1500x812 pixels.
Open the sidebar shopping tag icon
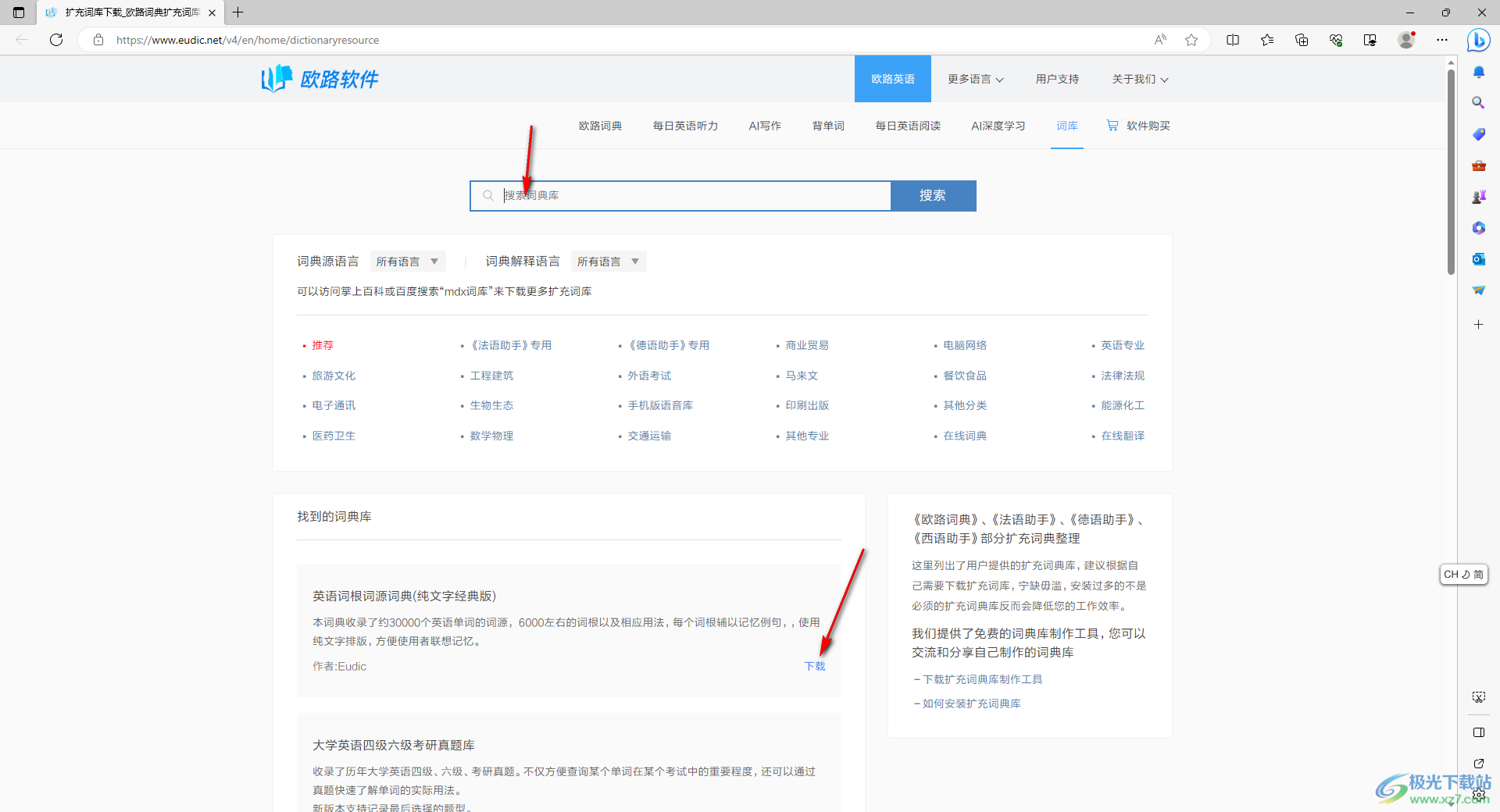click(1479, 134)
